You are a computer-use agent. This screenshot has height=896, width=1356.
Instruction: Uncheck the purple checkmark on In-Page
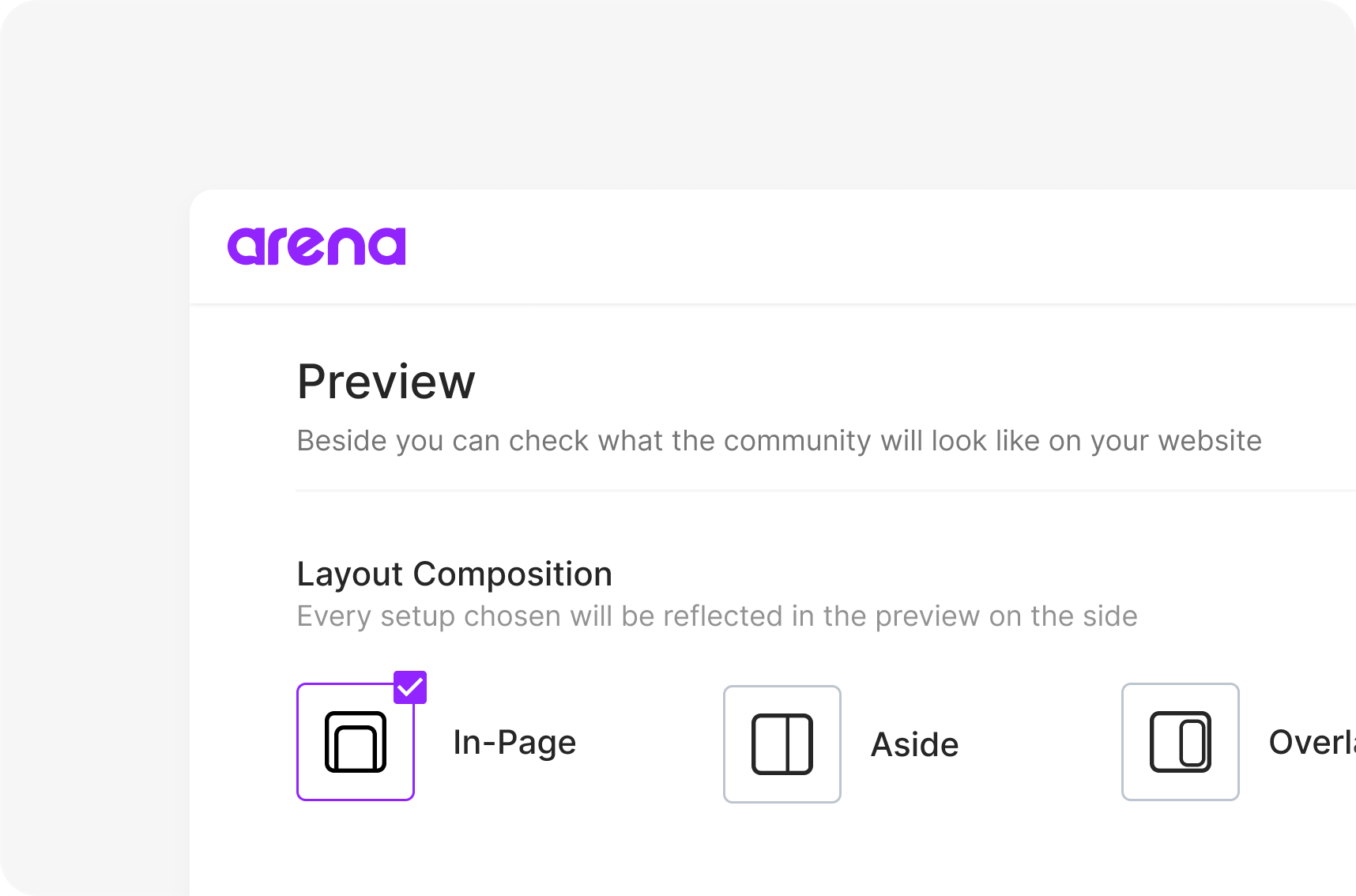point(410,687)
